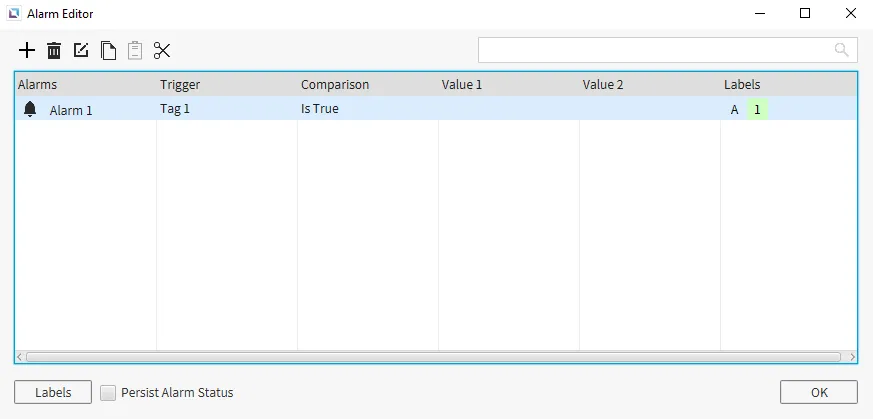Add a new alarm with plus icon
The height and width of the screenshot is (419, 873).
point(27,51)
